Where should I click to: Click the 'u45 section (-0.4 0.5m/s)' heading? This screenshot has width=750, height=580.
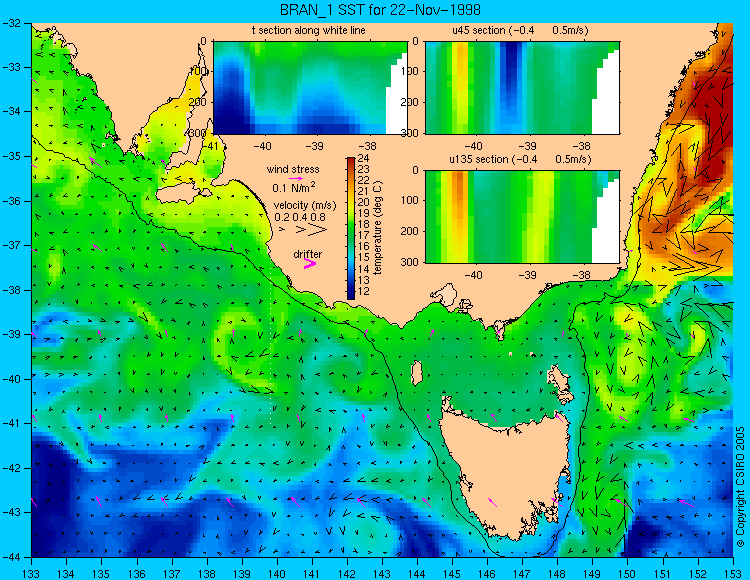tap(520, 30)
